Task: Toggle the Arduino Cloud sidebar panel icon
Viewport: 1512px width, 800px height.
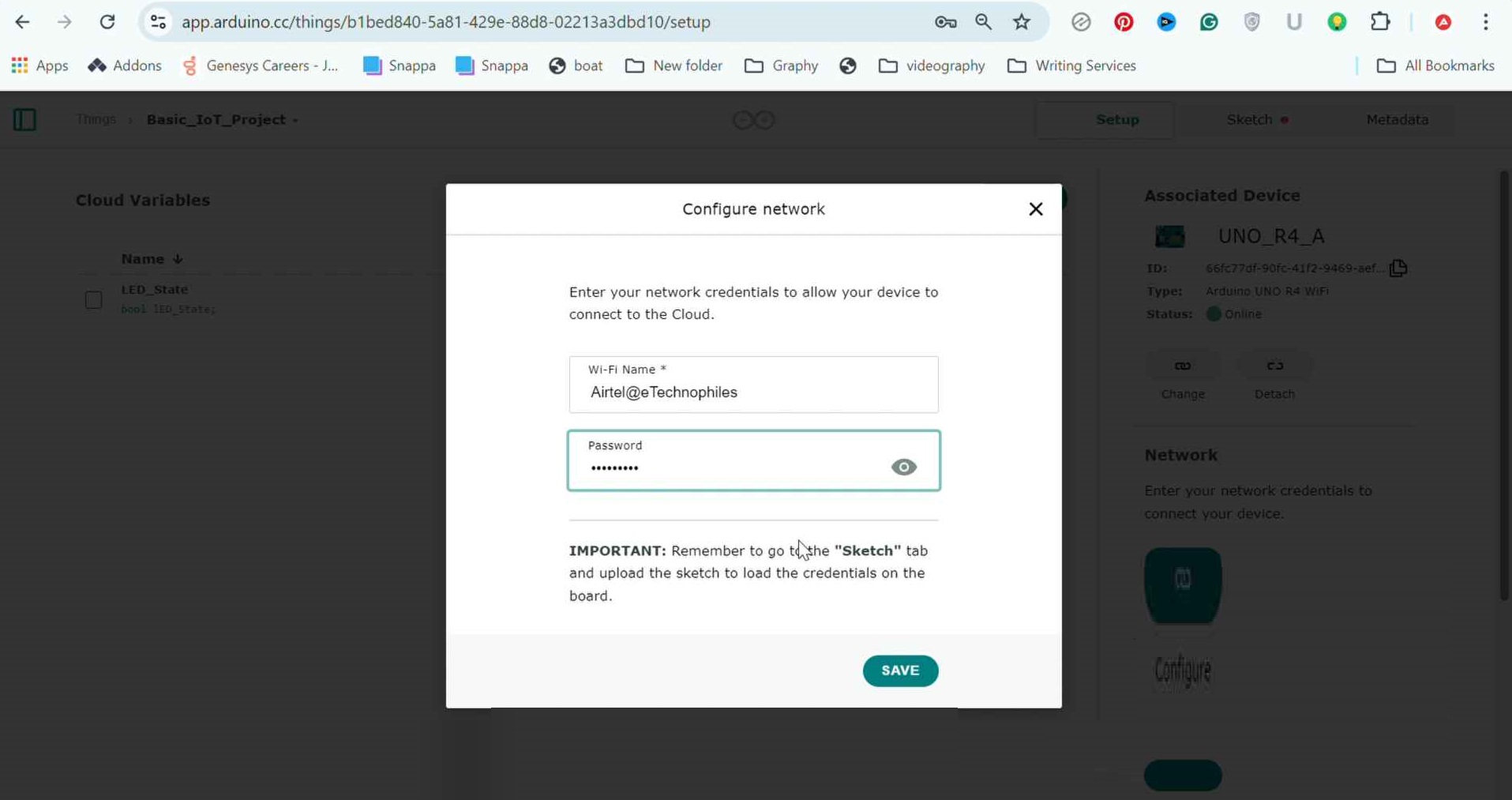Action: (x=24, y=120)
